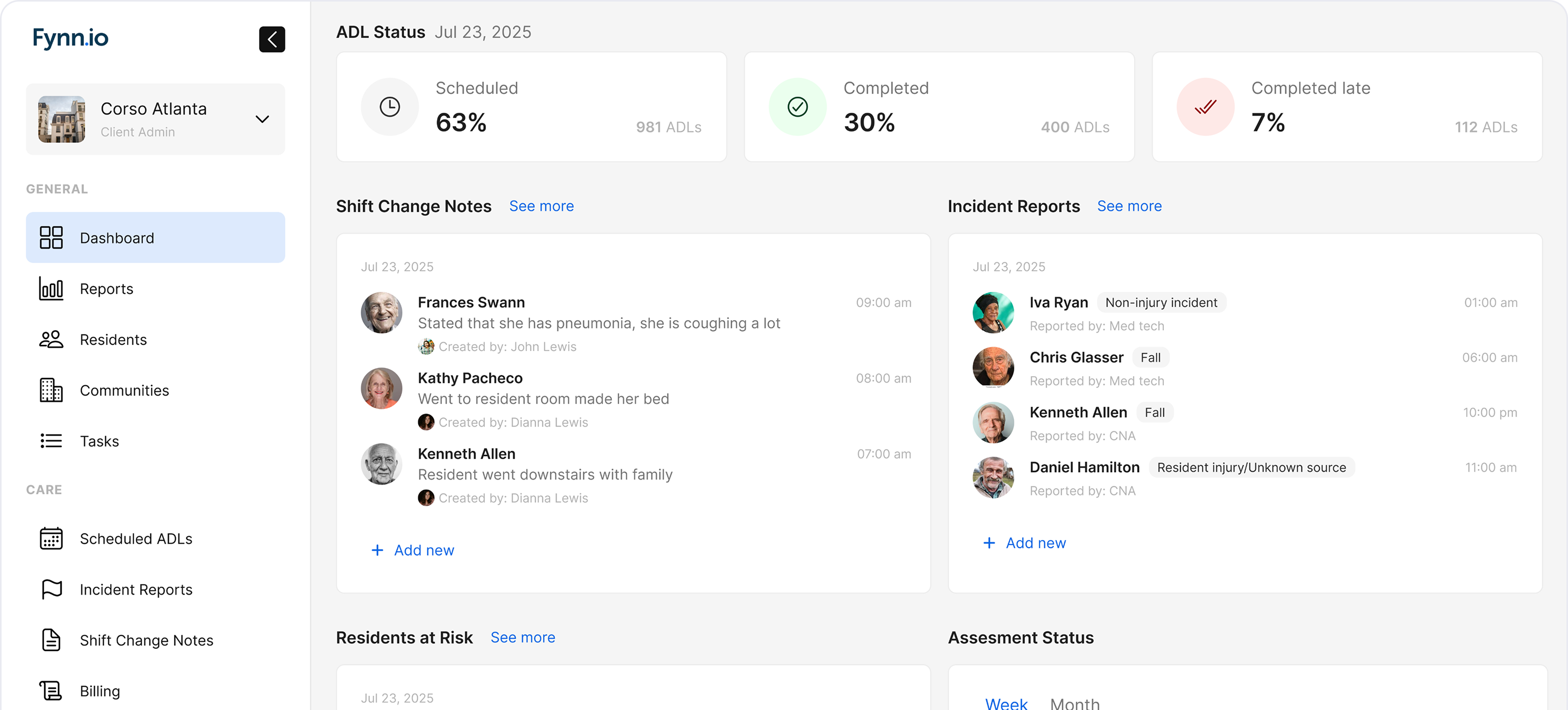
Task: Click the Completed 30% status card
Action: pos(939,107)
